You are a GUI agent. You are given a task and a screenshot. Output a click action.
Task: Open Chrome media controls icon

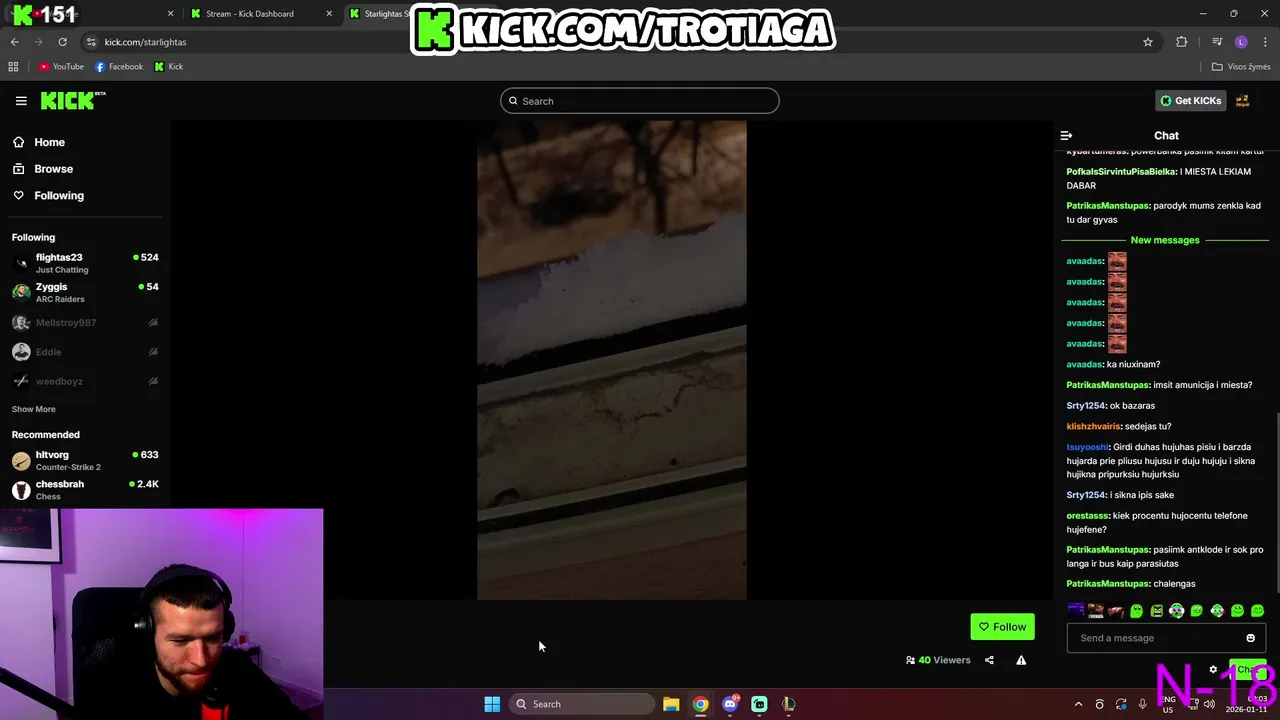coord(1217,42)
